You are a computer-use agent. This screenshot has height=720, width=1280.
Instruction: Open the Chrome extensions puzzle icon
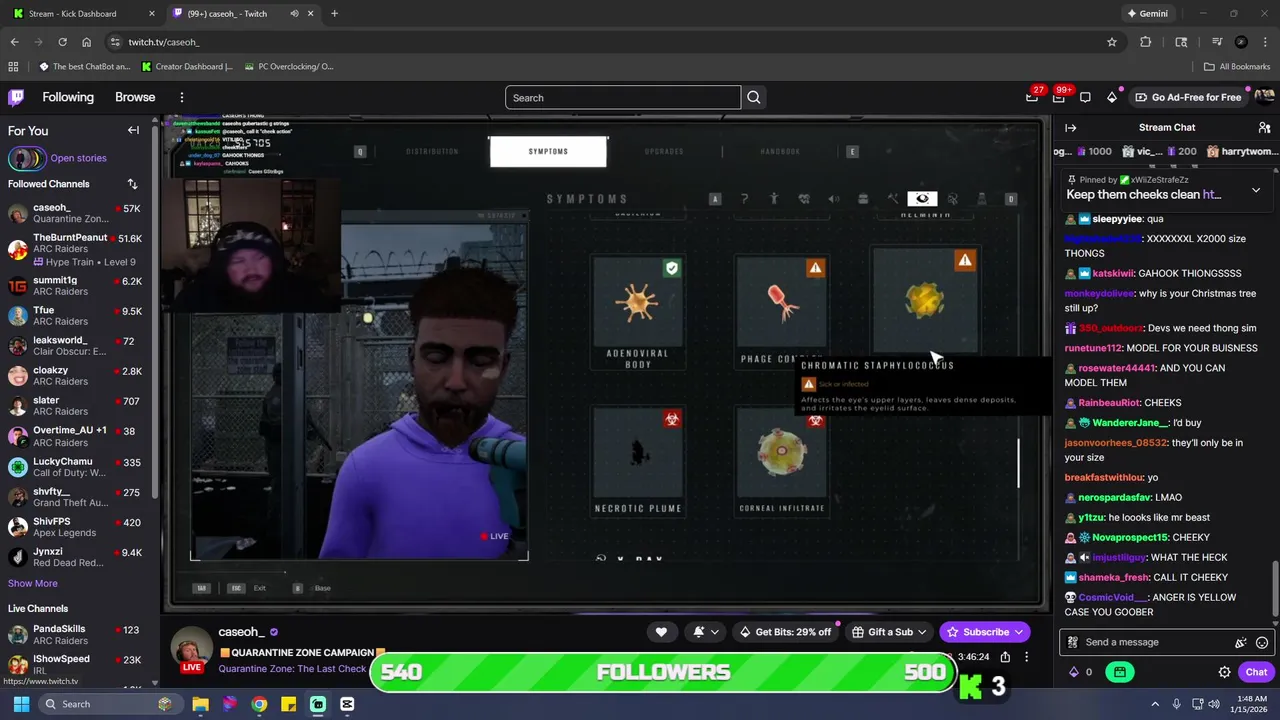(1146, 42)
